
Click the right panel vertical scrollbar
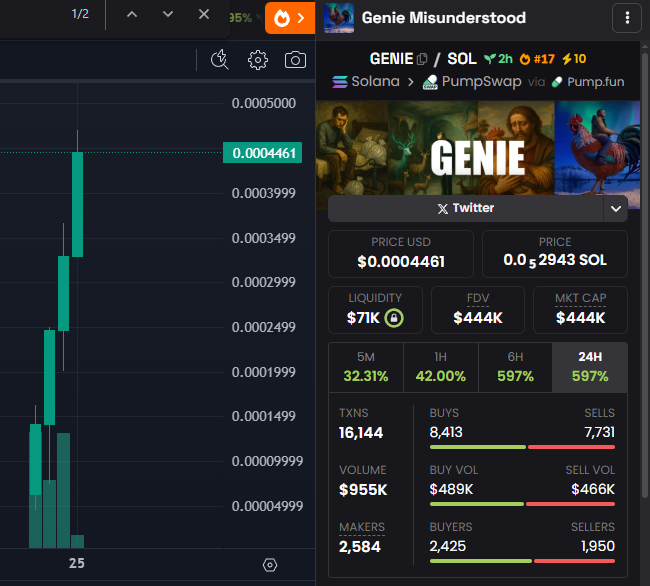coord(645,274)
